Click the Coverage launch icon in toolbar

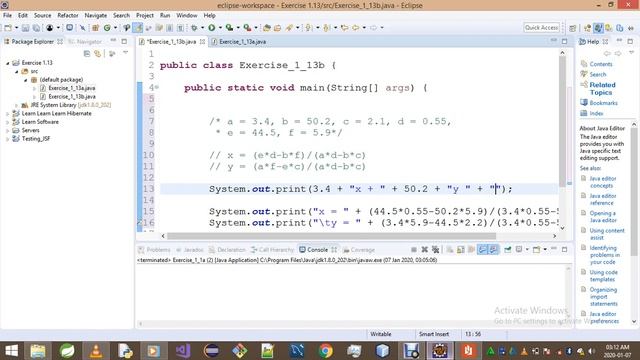(x=229, y=27)
